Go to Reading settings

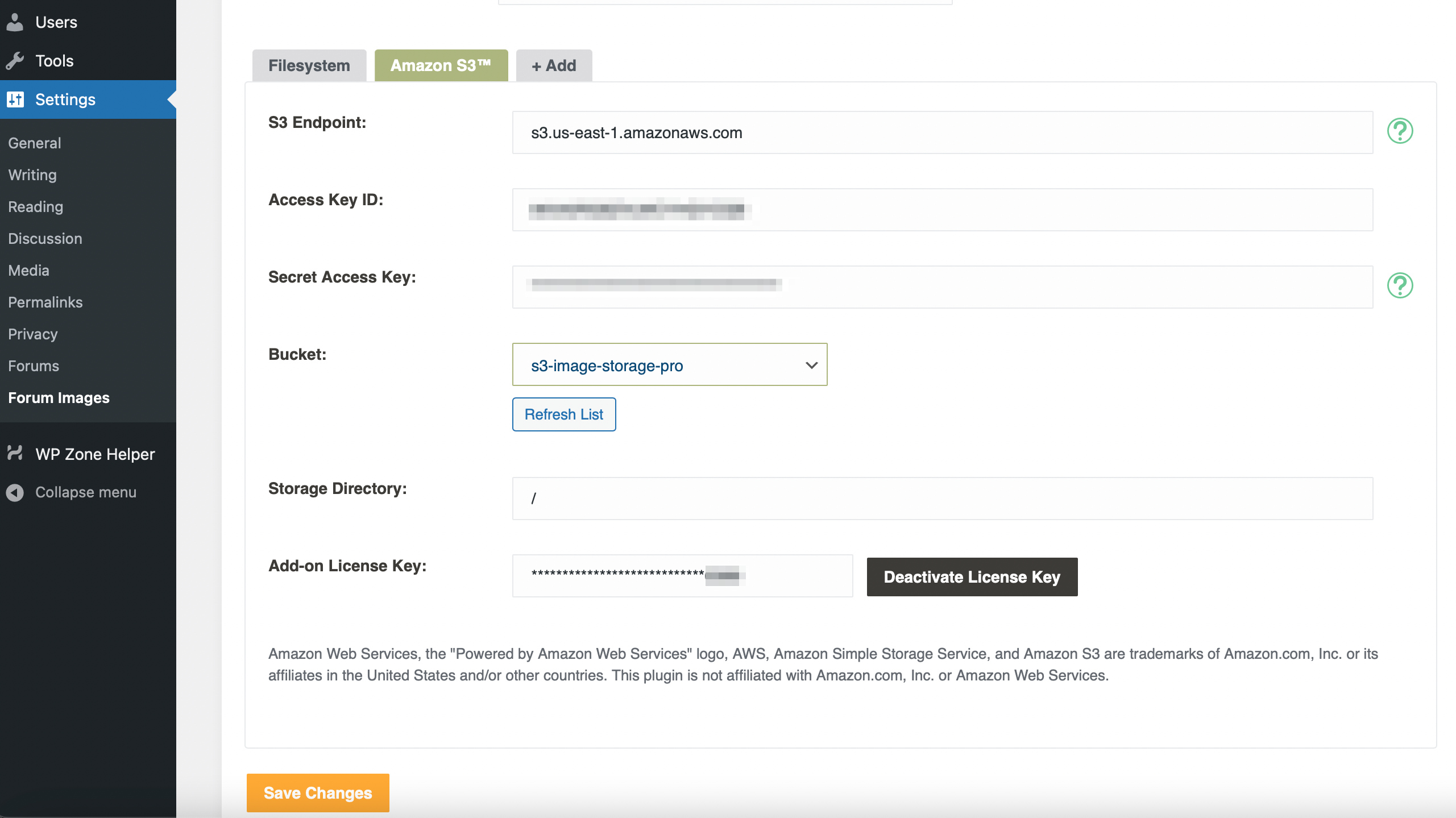(x=36, y=207)
